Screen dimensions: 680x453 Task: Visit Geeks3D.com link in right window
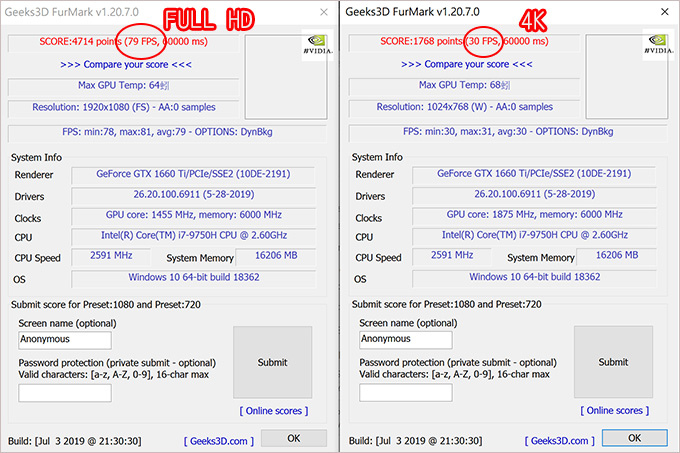[x=559, y=440]
